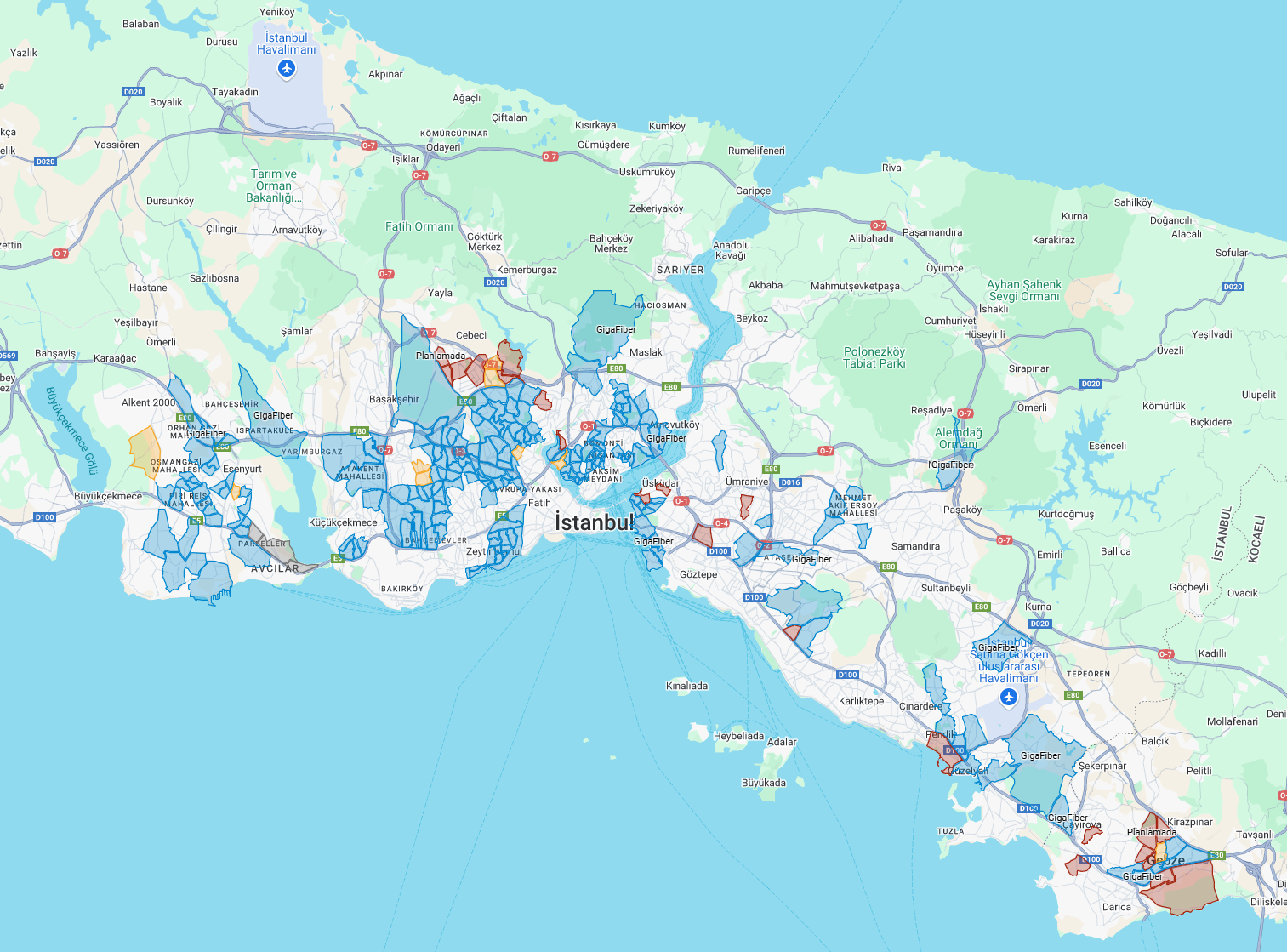1287x952 pixels.
Task: Select the Büyükada island label
Action: coord(764,783)
